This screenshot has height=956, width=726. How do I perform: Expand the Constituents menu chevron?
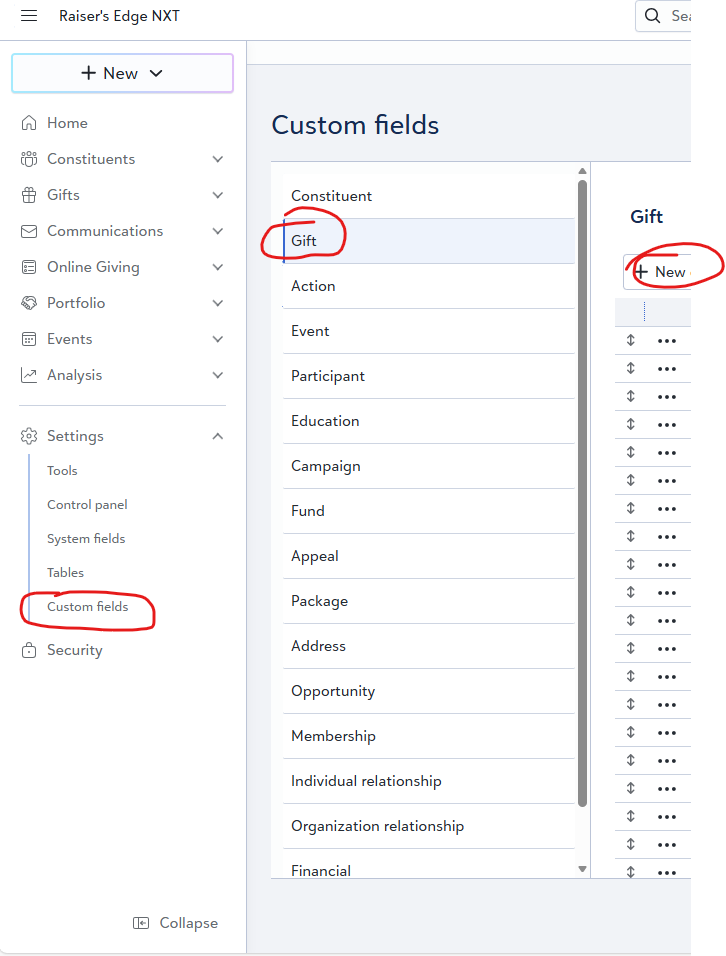click(x=218, y=159)
